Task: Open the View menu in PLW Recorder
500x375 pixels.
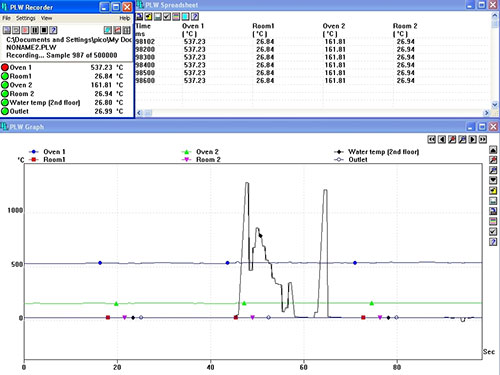Action: (46, 18)
